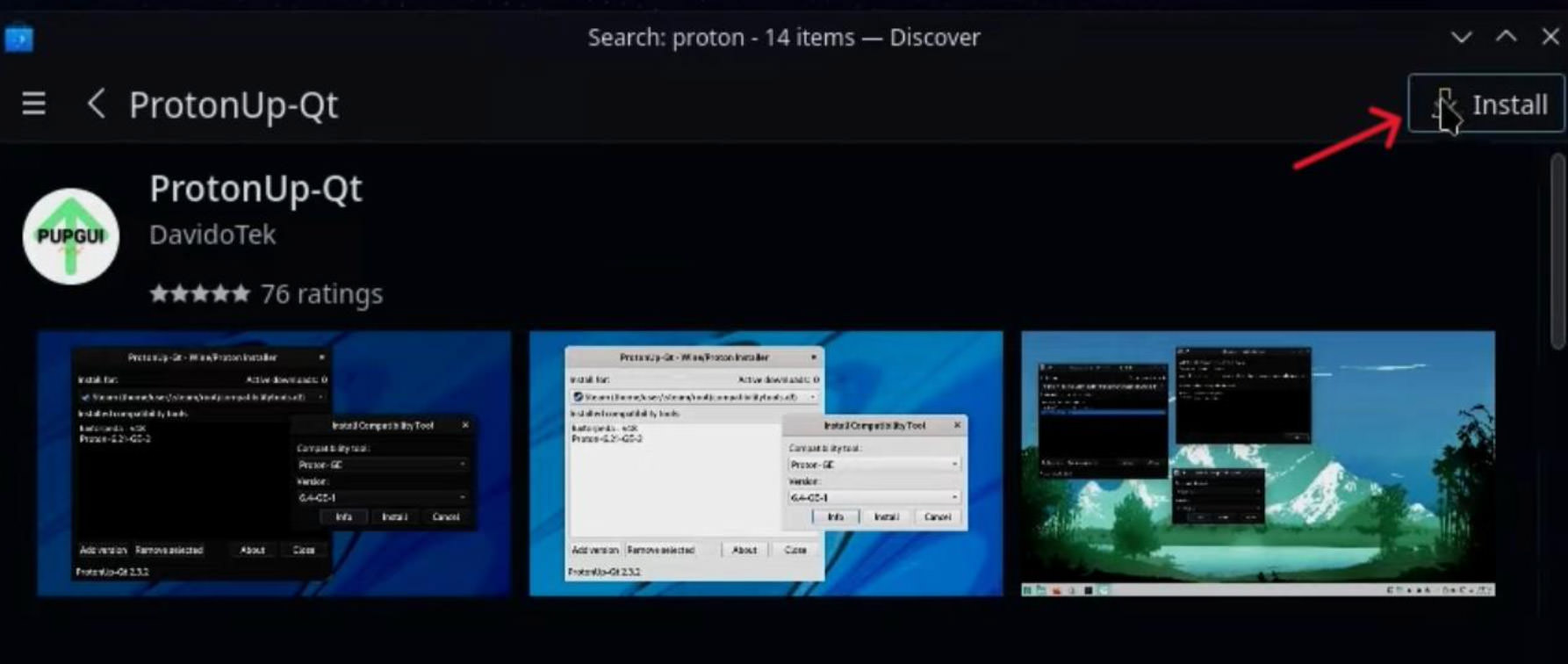Close the Discover window
Image resolution: width=1568 pixels, height=664 pixels.
pos(1550,37)
